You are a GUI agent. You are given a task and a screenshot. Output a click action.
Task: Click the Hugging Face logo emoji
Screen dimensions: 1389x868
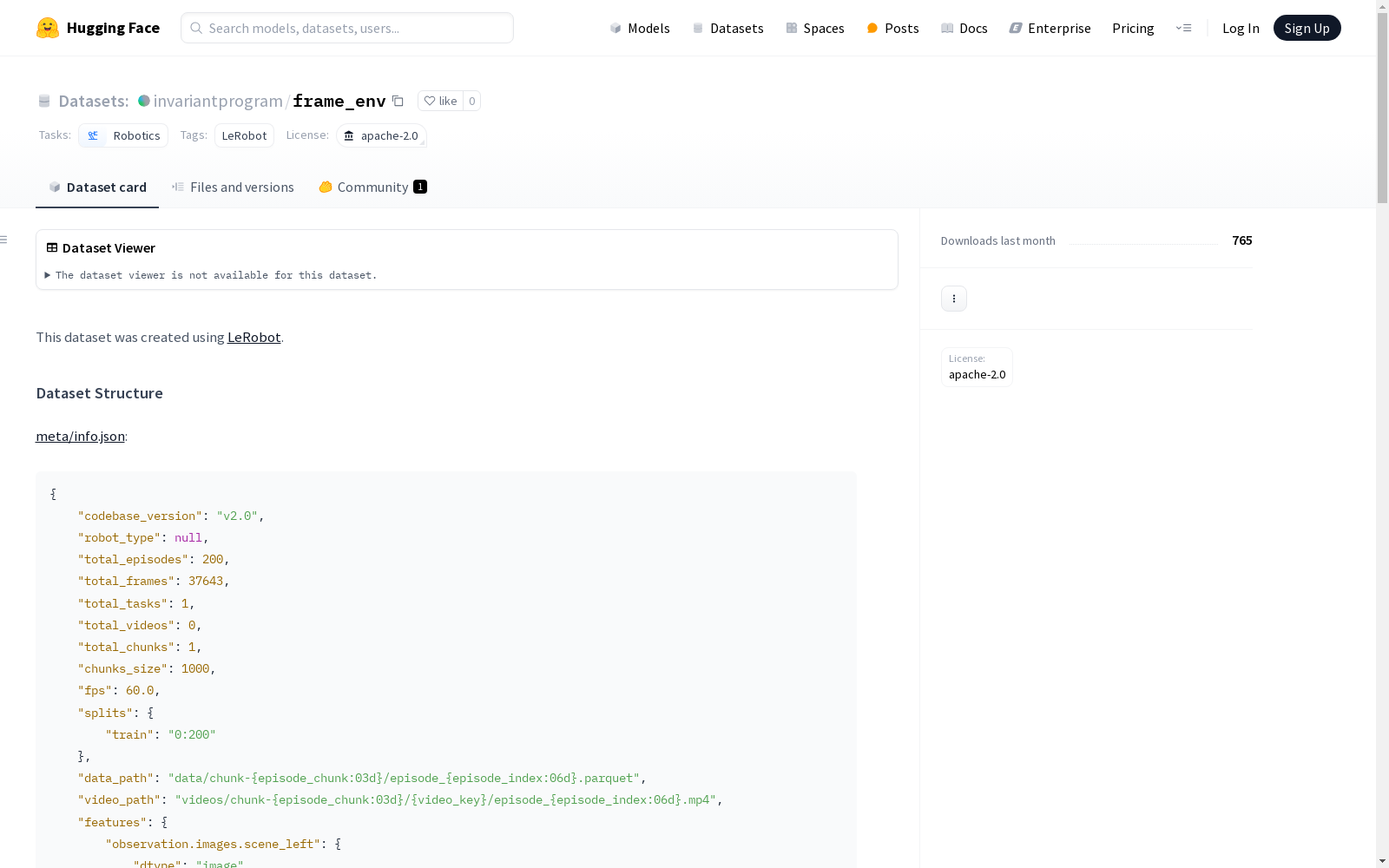pos(48,28)
